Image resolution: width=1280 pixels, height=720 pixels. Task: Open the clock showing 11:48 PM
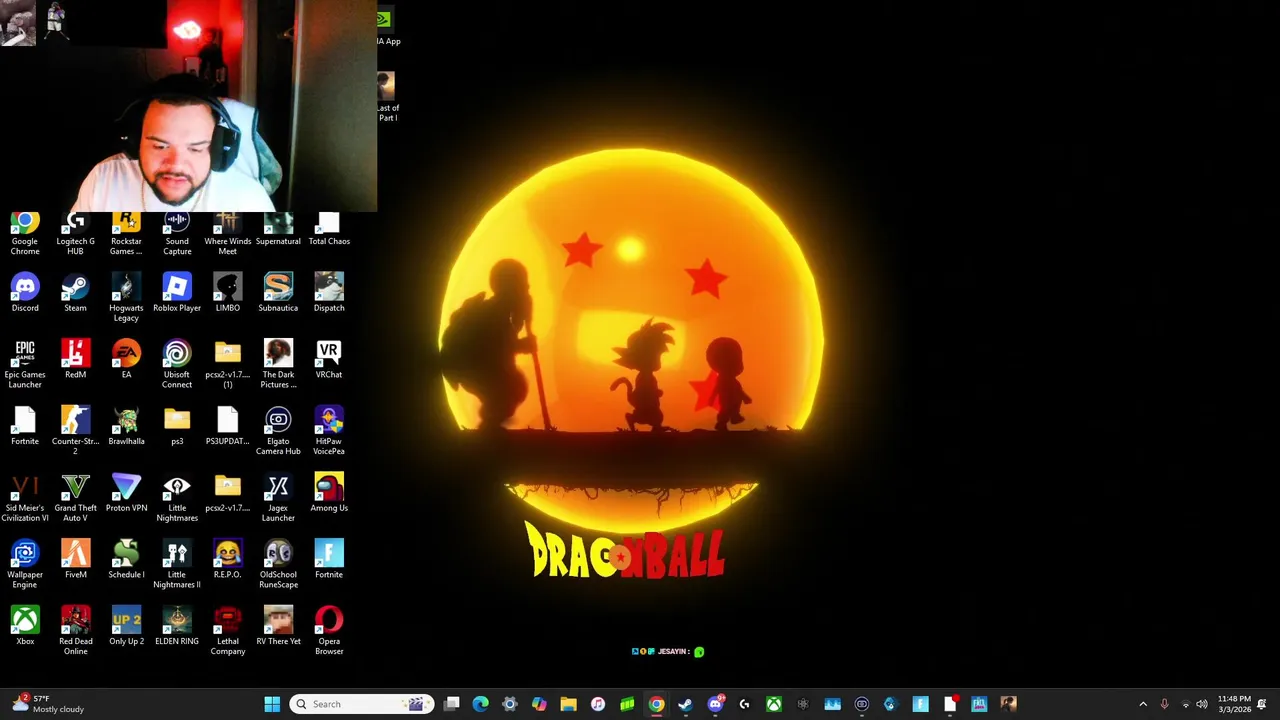[x=1233, y=704]
